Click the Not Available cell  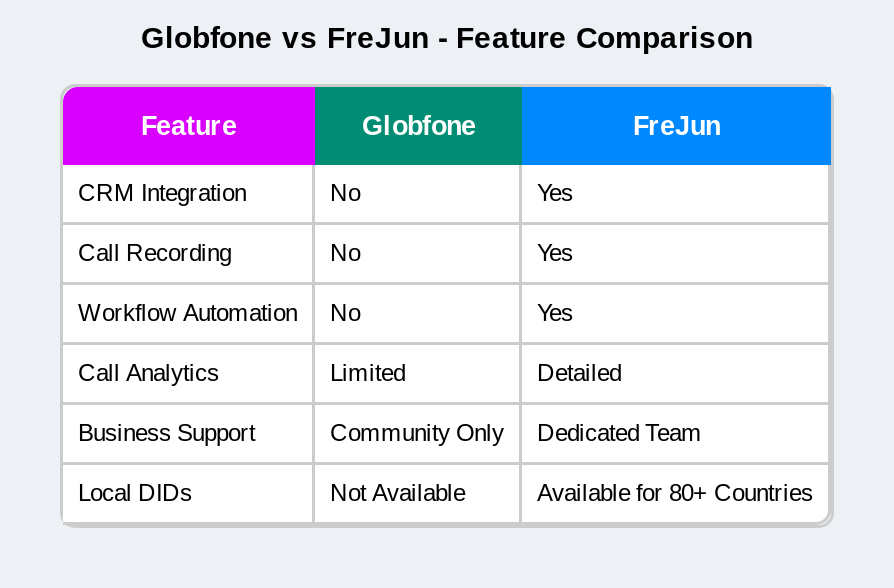tap(398, 493)
